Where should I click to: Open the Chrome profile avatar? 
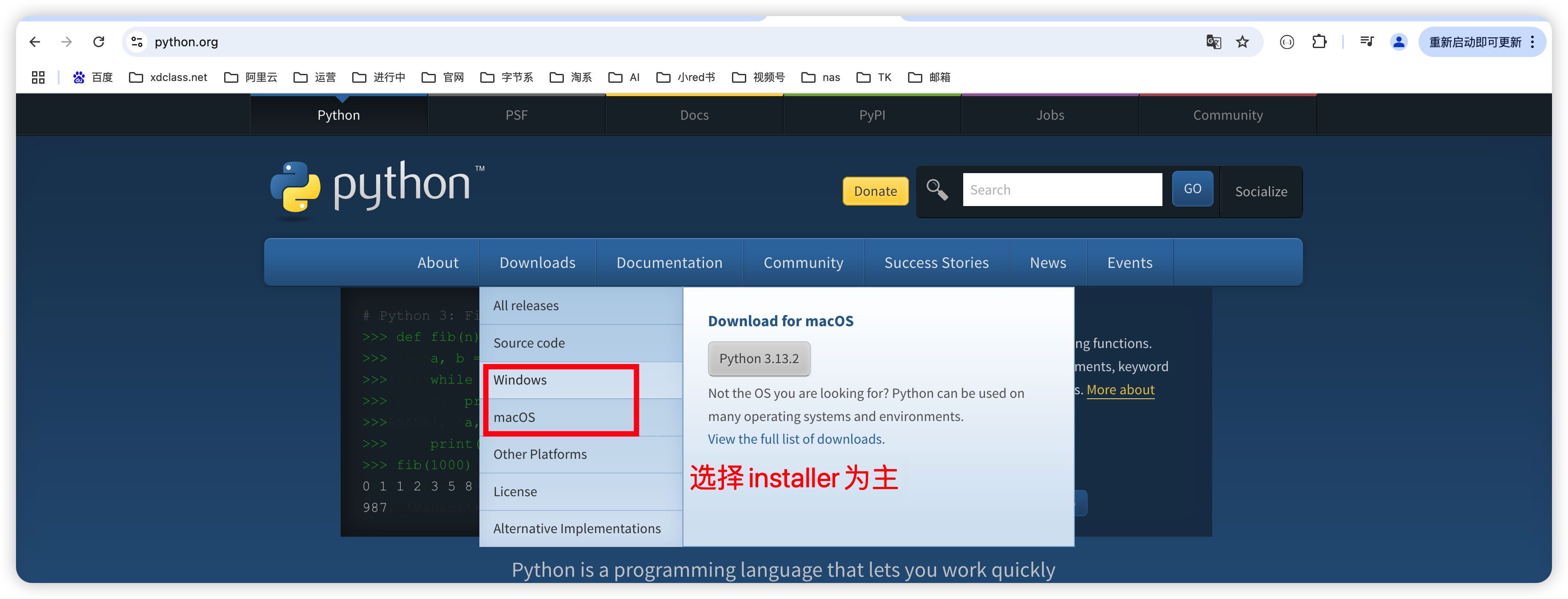[x=1398, y=42]
